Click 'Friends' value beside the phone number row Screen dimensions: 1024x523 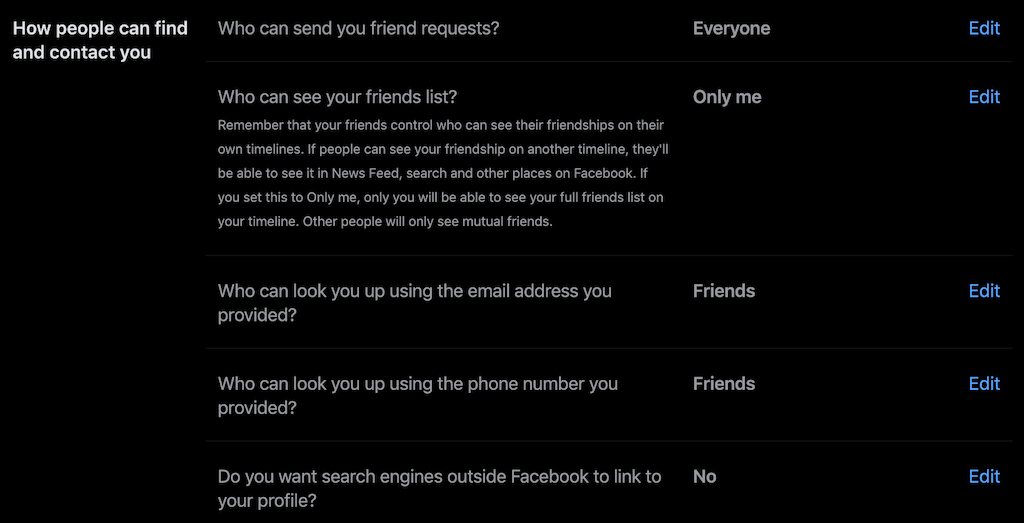(x=724, y=384)
